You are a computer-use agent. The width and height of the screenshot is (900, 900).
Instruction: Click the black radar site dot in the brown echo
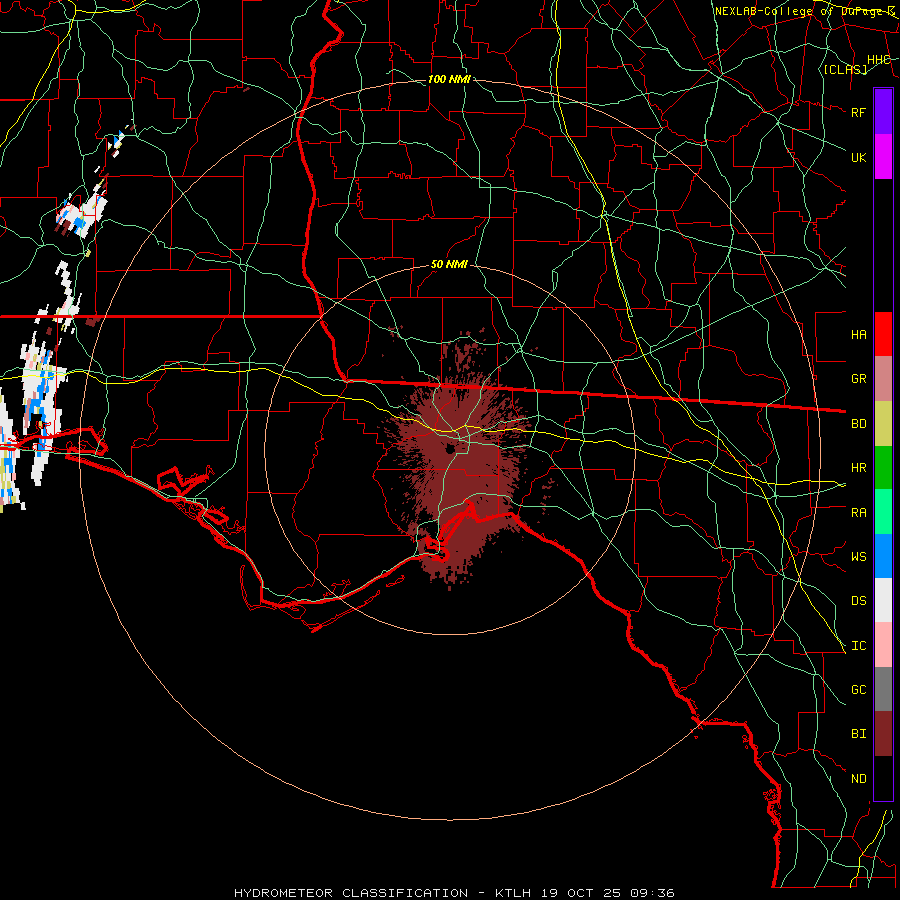[x=450, y=448]
